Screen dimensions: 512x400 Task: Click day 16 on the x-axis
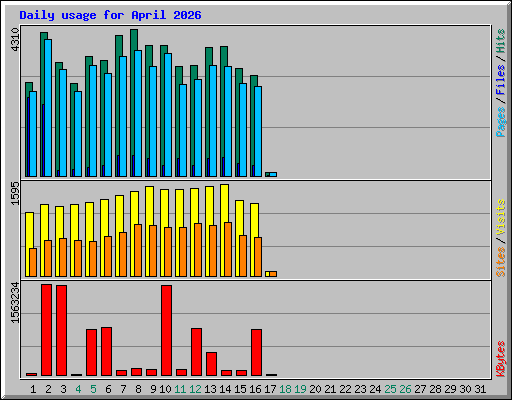[x=255, y=389]
